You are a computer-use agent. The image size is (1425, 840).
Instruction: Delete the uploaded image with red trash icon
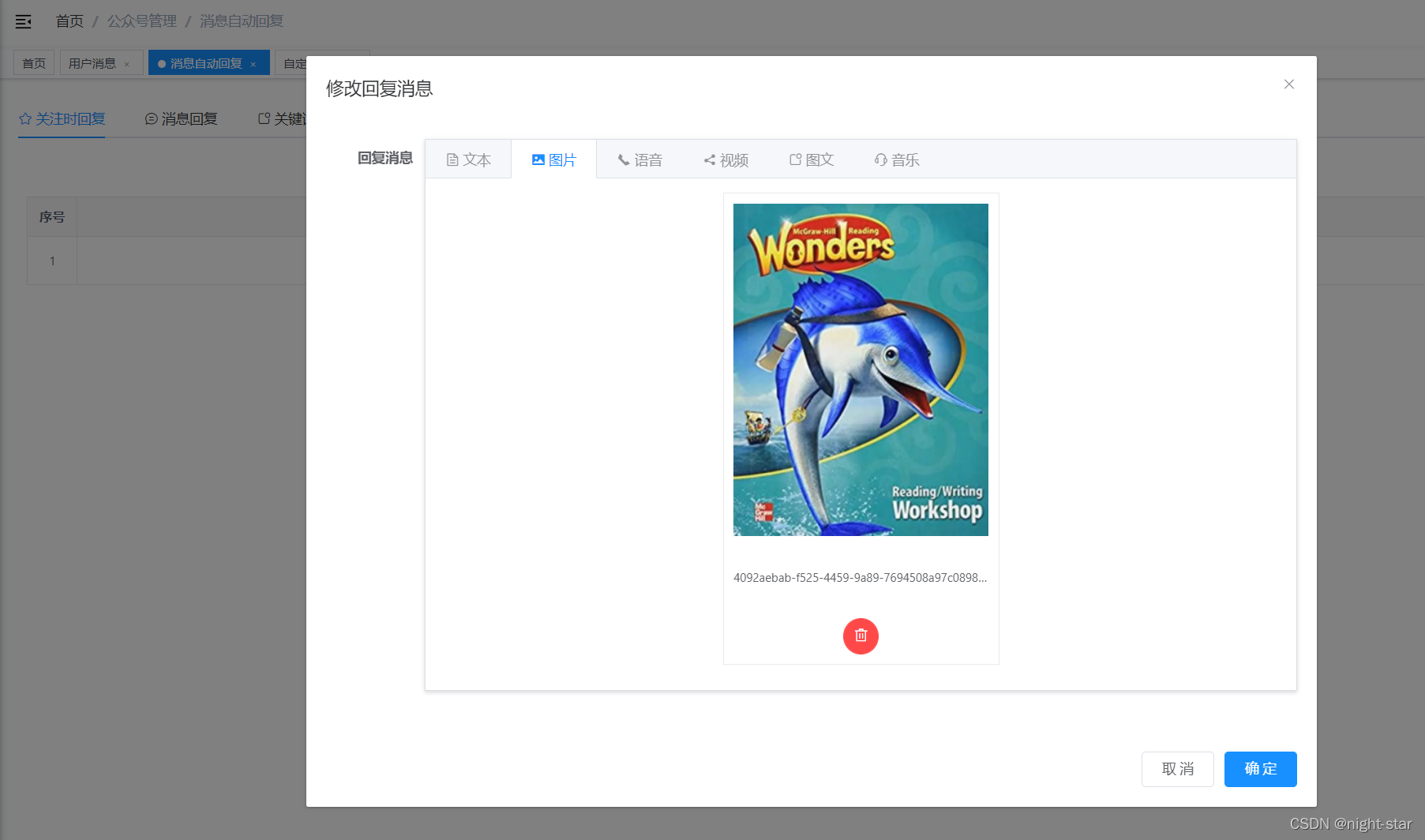(x=861, y=636)
